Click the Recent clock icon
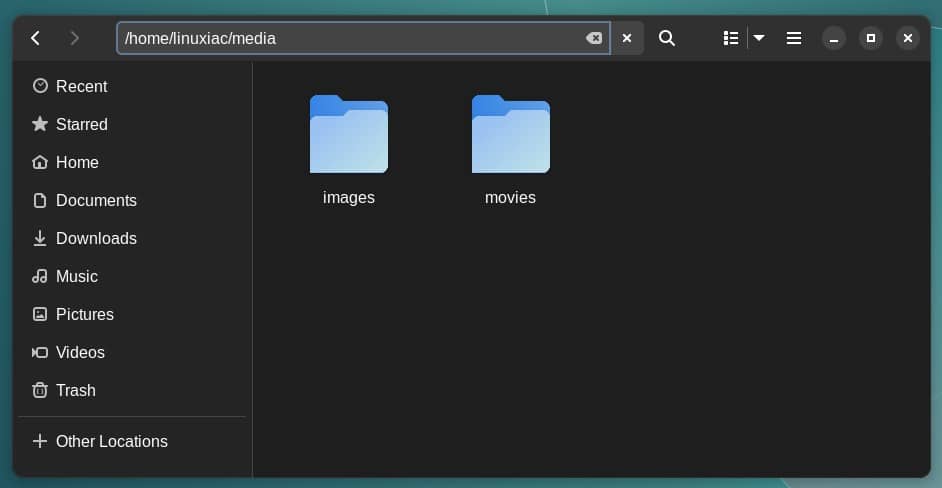This screenshot has height=488, width=942. tap(40, 86)
